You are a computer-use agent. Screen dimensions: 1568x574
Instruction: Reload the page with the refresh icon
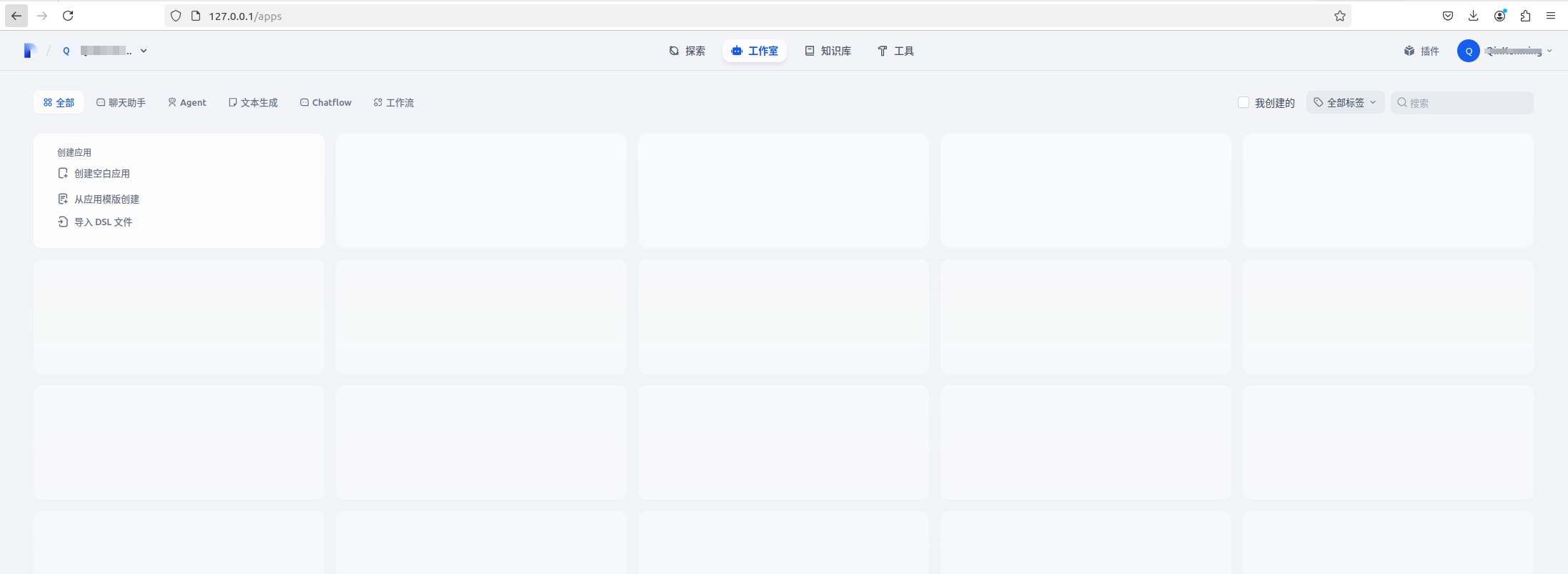[68, 16]
